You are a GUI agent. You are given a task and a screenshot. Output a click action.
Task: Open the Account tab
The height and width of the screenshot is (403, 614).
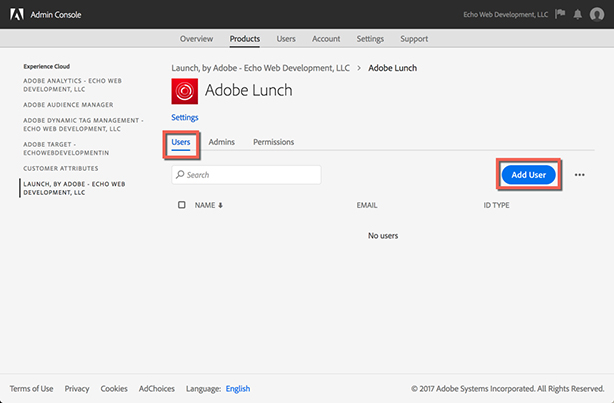pos(326,39)
